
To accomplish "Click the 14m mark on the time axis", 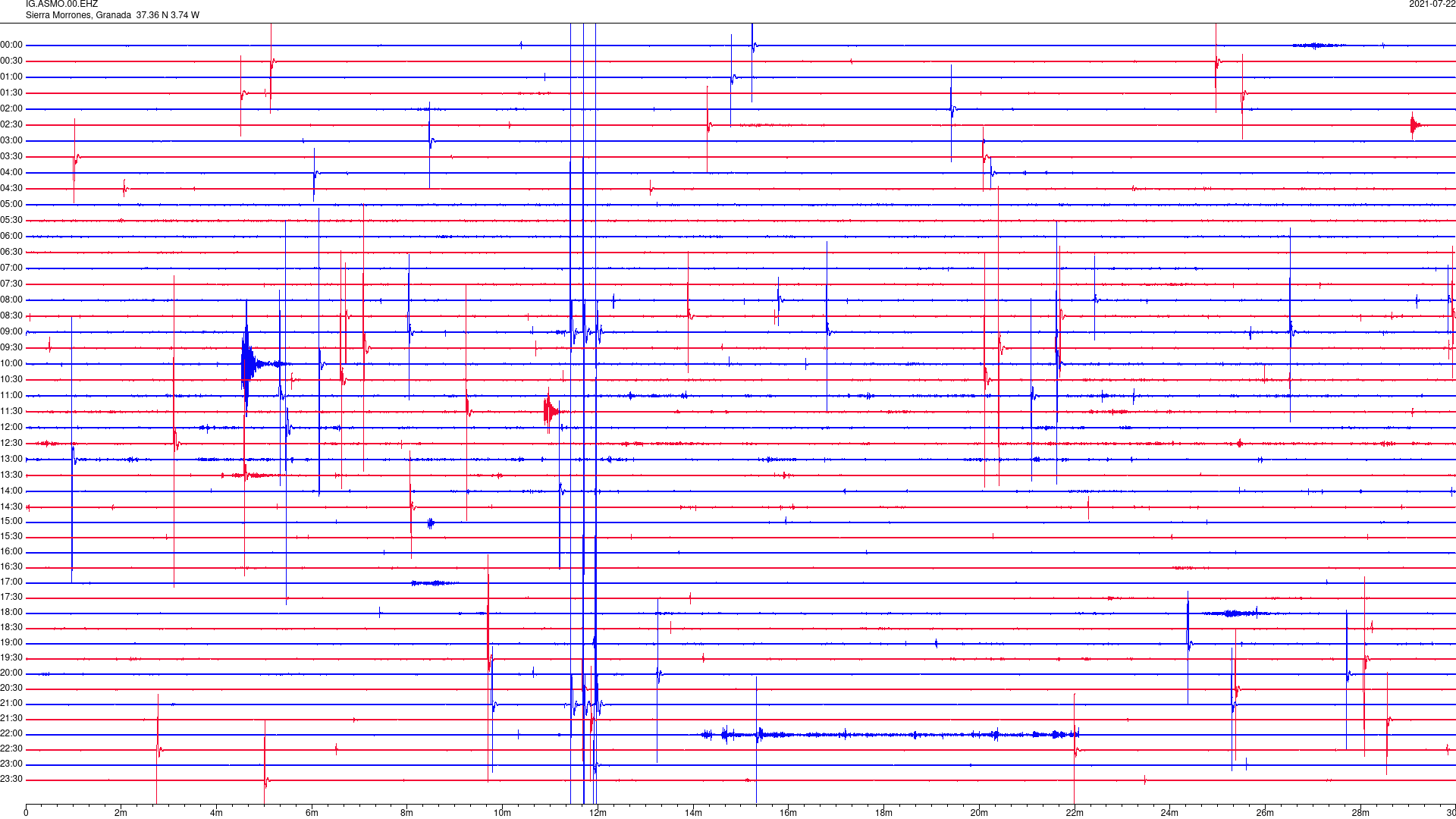I will (x=693, y=814).
